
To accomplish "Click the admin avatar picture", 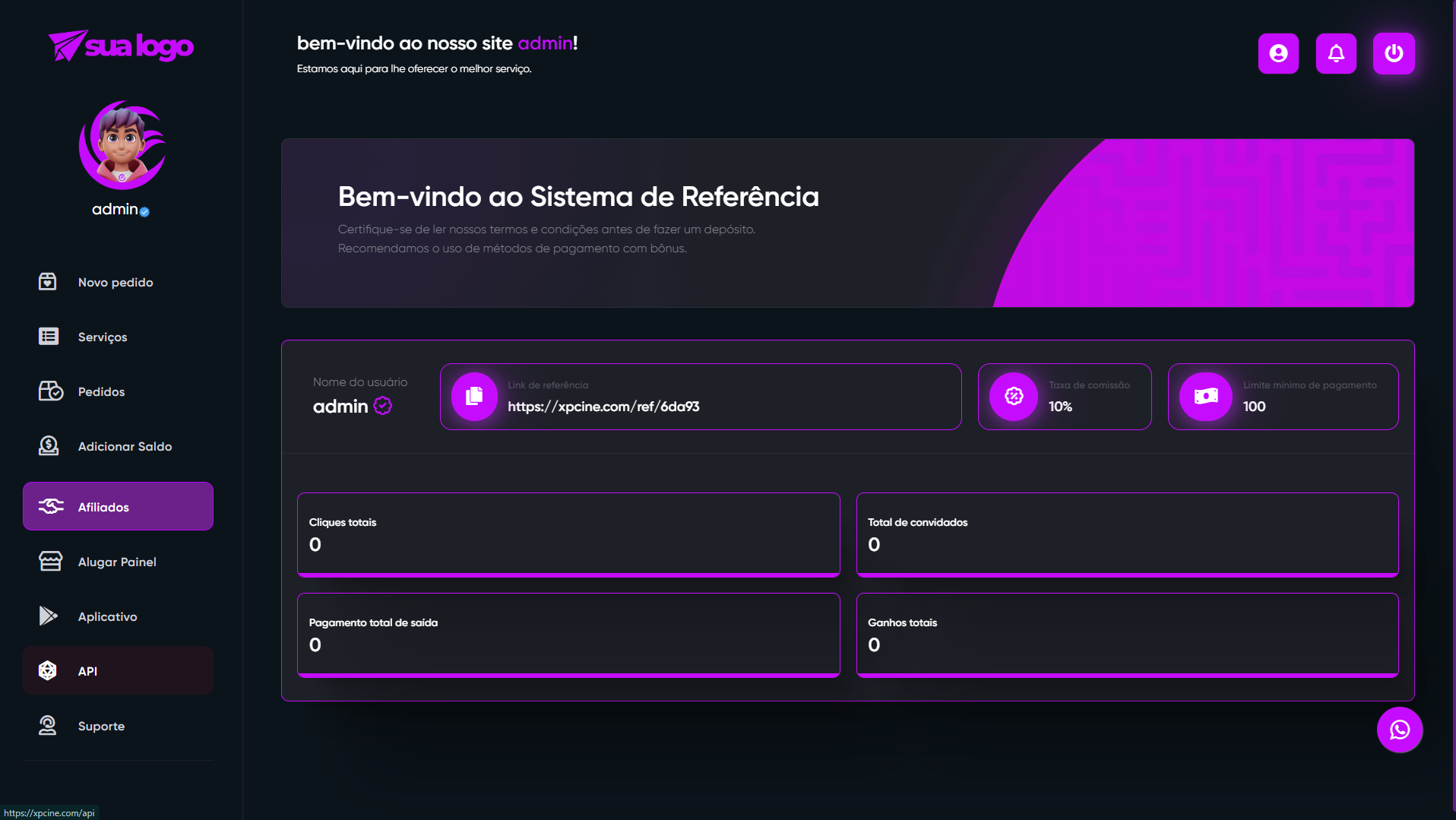I will pyautogui.click(x=122, y=145).
